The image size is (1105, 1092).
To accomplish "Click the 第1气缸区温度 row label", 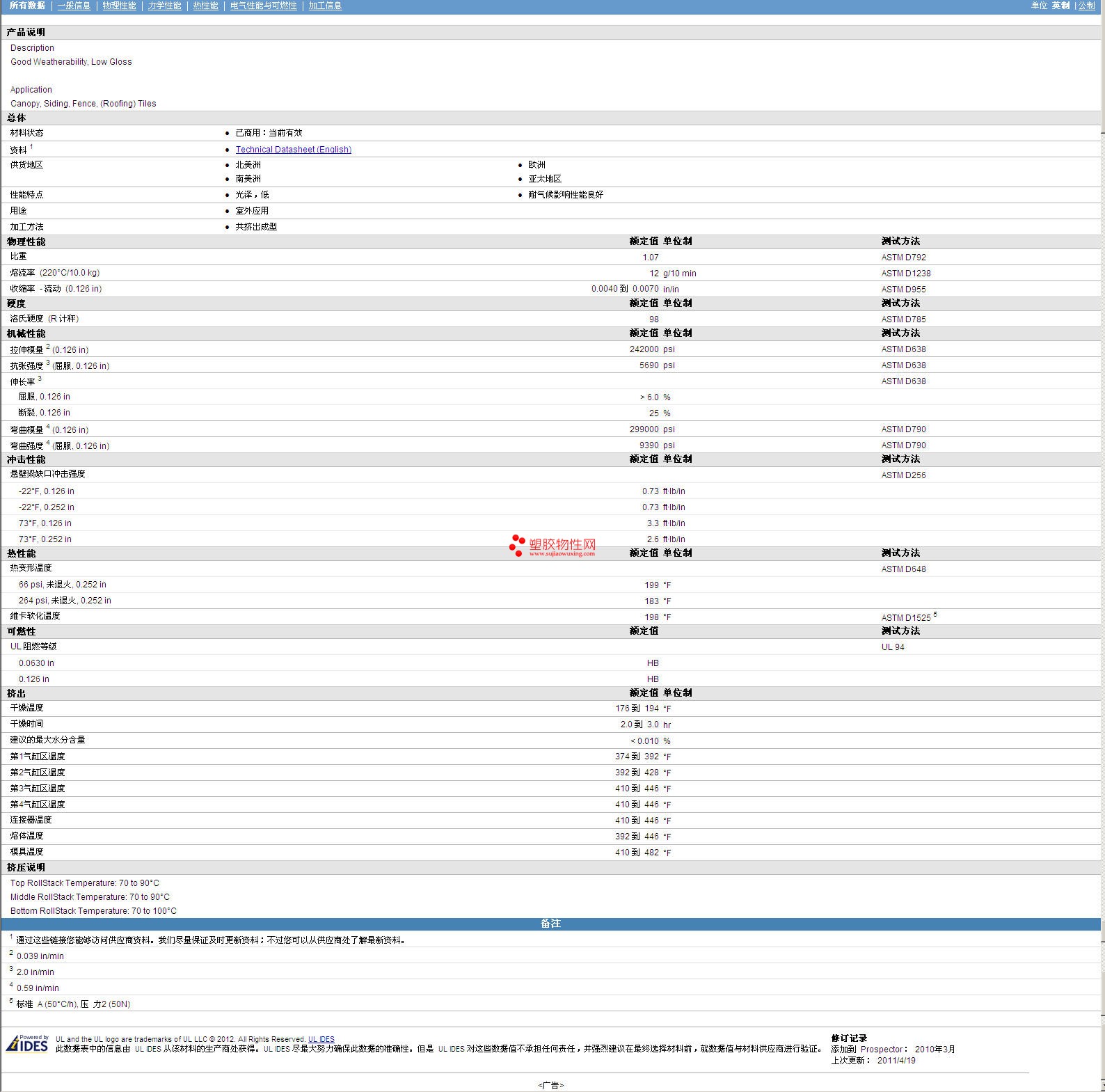I will point(37,757).
